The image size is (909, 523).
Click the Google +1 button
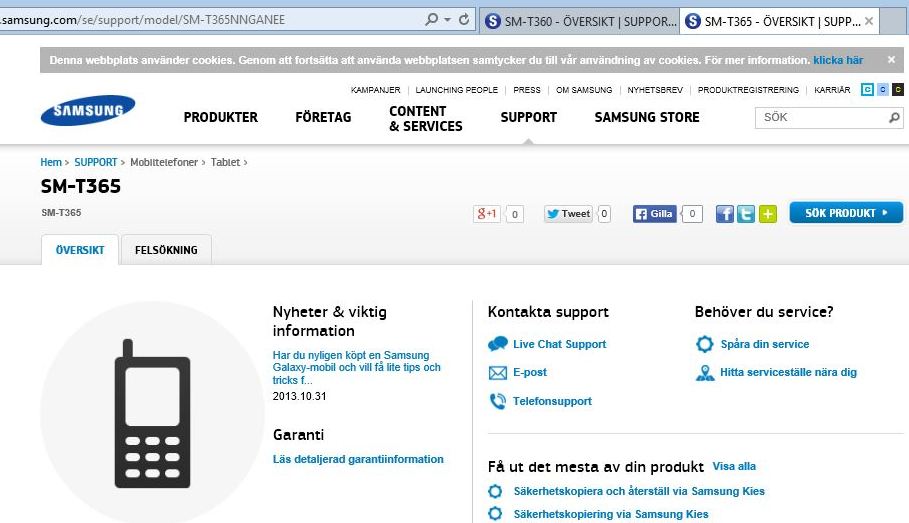(x=486, y=213)
